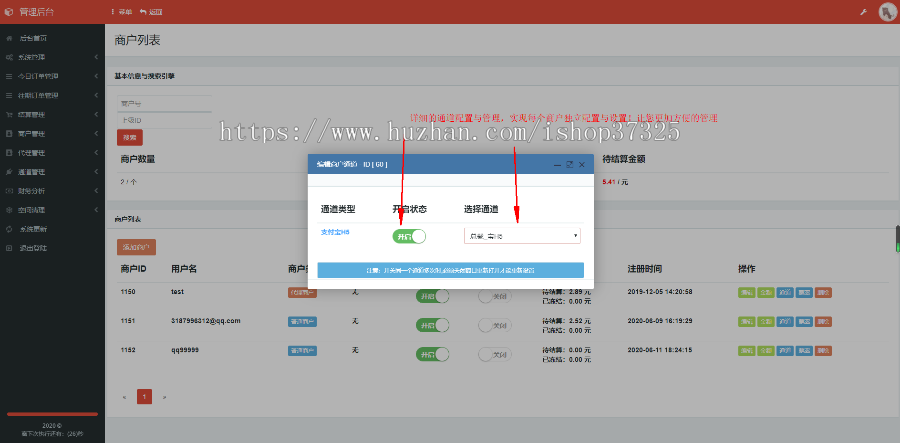Expand 往期订单管理 using its chevron
900x443 pixels.
click(96, 95)
